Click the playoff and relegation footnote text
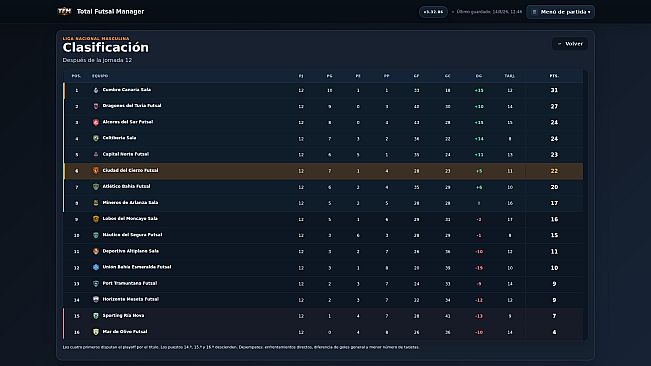This screenshot has height=366, width=651. (241, 347)
